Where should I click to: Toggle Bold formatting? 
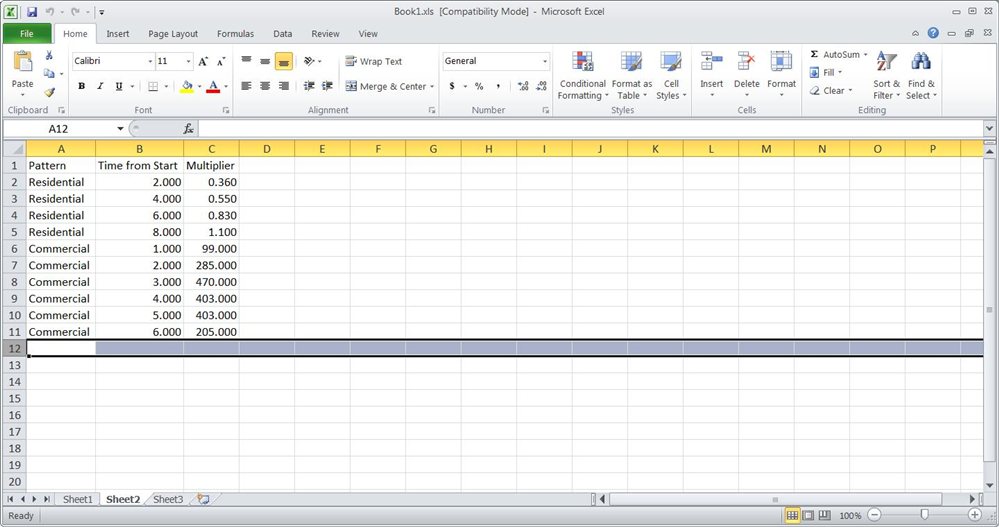81,87
